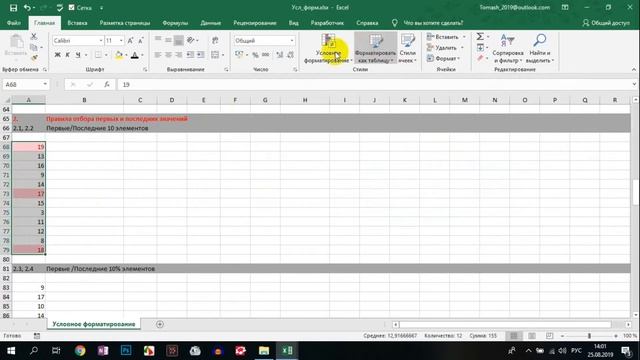The height and width of the screenshot is (360, 640).
Task: Open the Файл tab
Action: point(14,23)
